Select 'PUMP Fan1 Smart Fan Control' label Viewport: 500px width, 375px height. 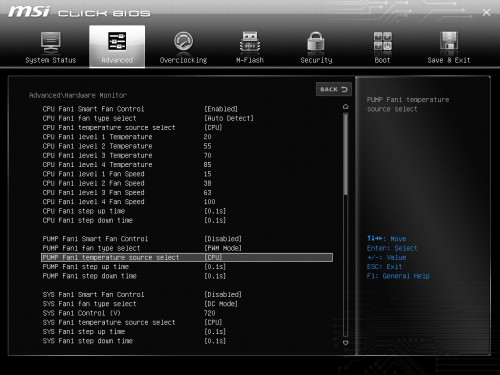tap(95, 239)
